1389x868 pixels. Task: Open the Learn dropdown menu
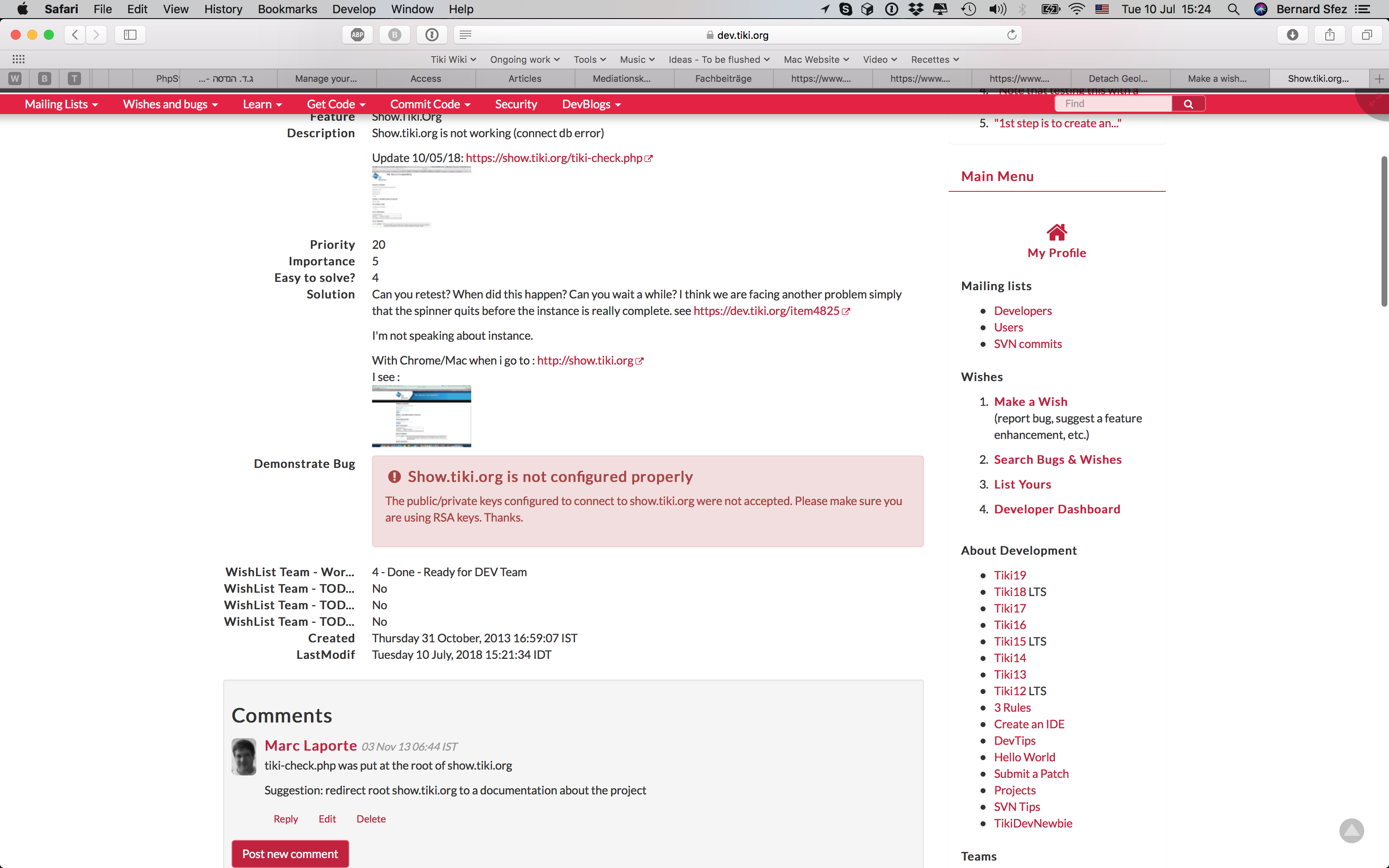pos(263,105)
